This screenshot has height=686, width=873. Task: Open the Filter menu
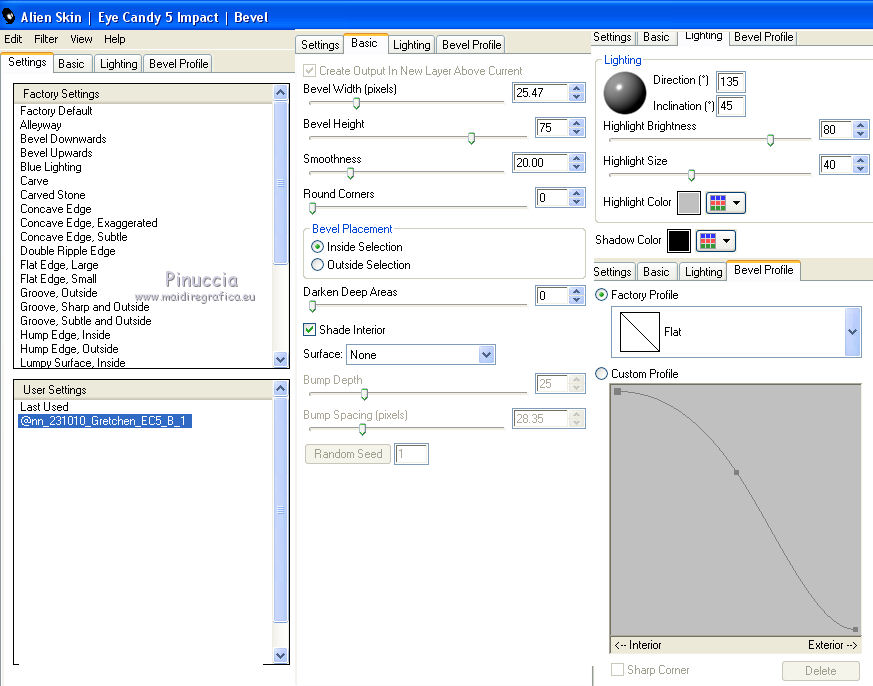click(x=46, y=39)
